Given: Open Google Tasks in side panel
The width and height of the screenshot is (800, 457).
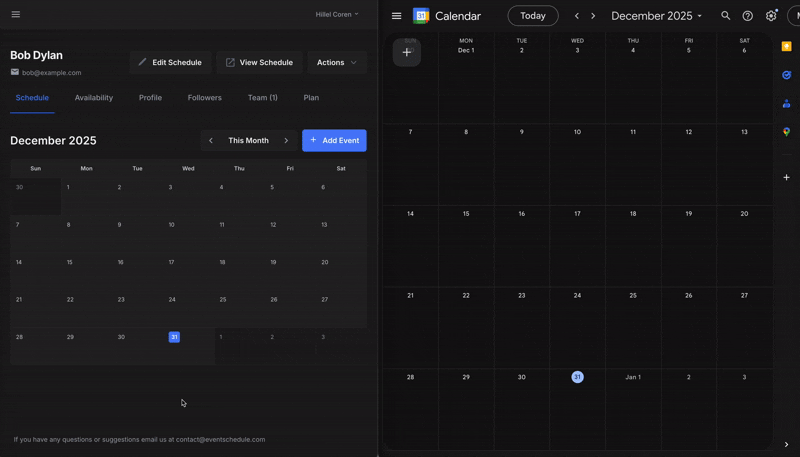Looking at the screenshot, I should point(787,75).
